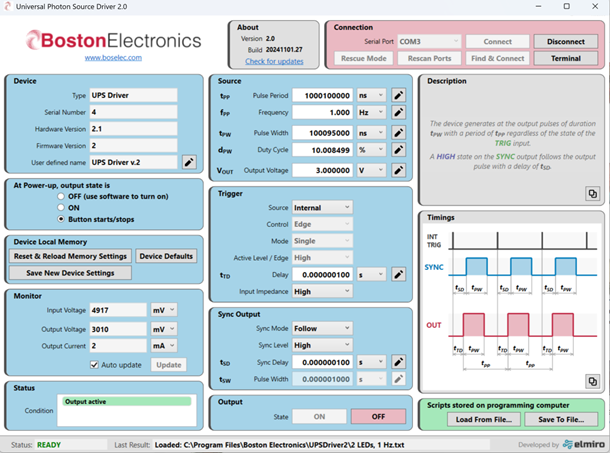Click the Duty Cycle value field
The image size is (610, 453).
click(x=323, y=150)
